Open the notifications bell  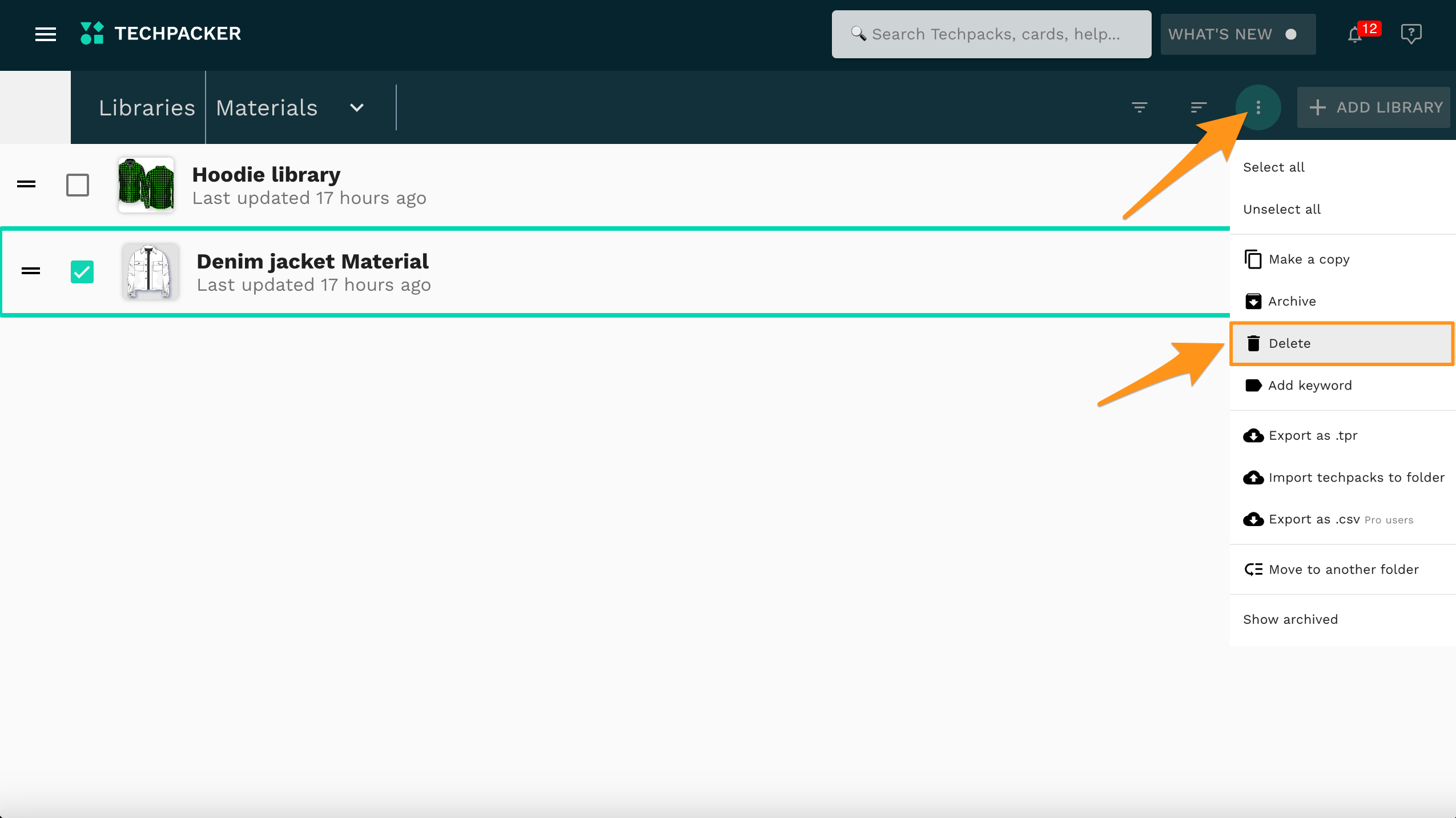click(x=1354, y=35)
